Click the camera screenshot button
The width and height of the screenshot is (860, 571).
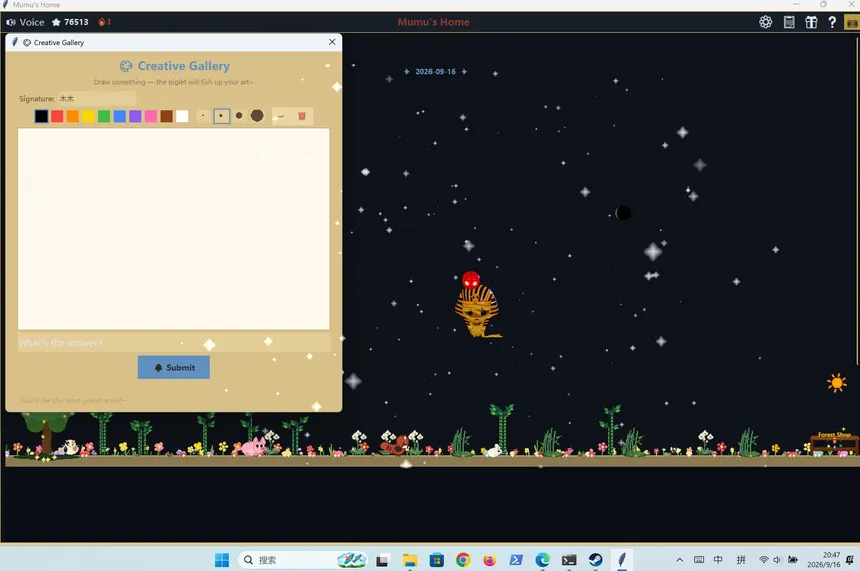pyautogui.click(x=852, y=22)
